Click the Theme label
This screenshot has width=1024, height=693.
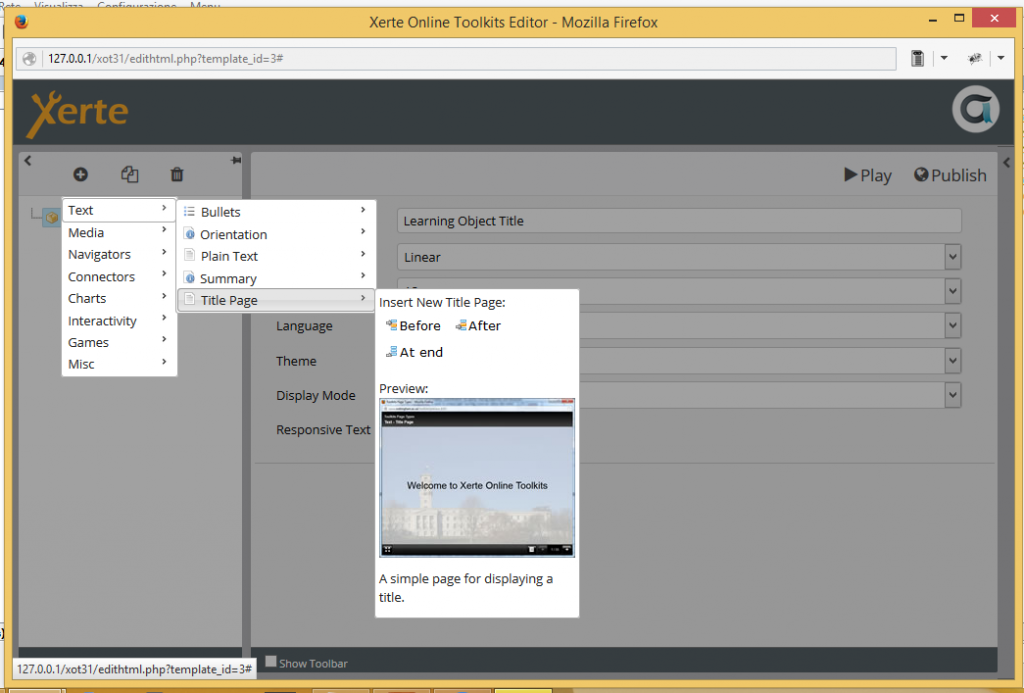click(296, 361)
